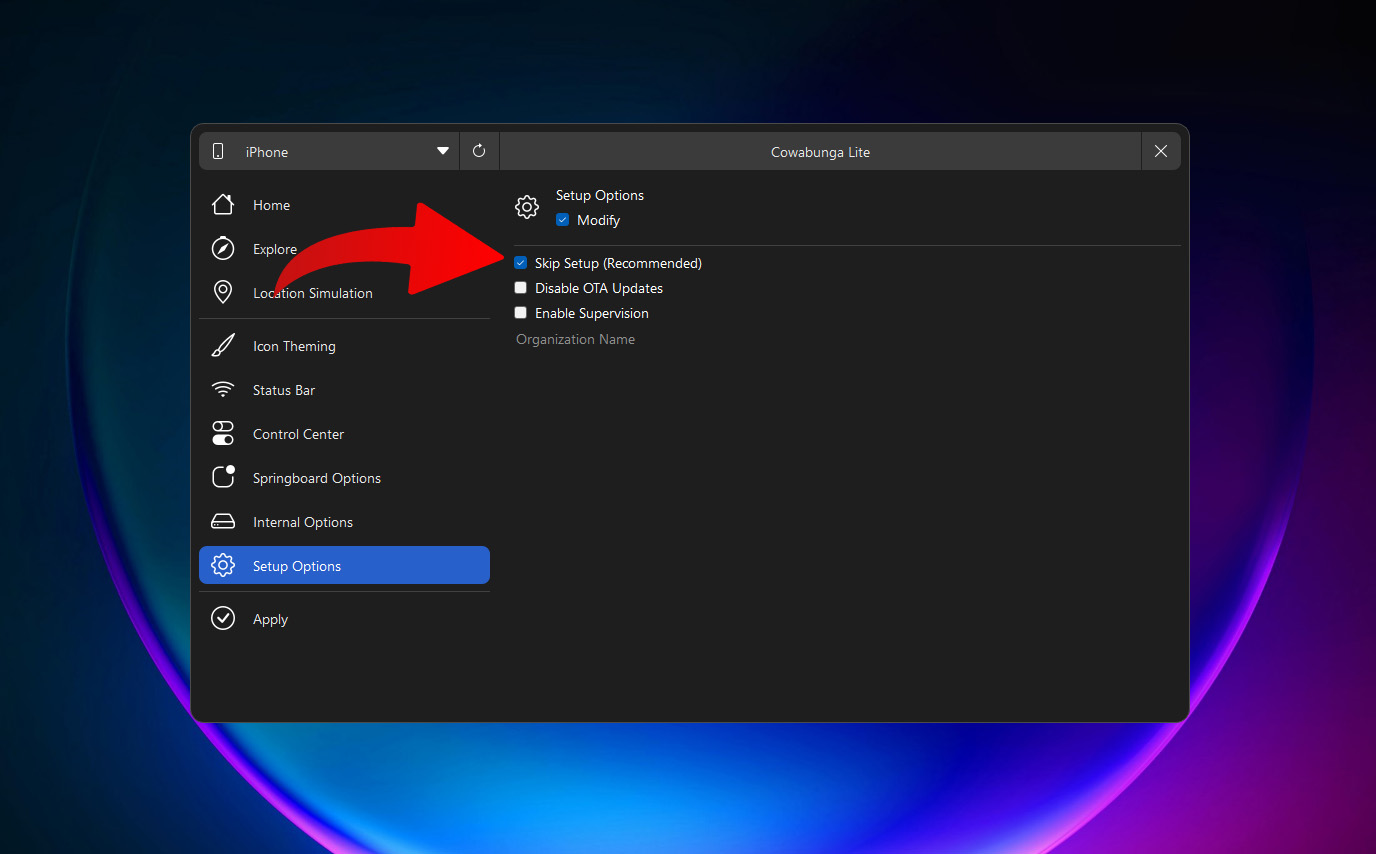Viewport: 1376px width, 854px height.
Task: Click the Control Center toggles icon
Action: (x=223, y=434)
